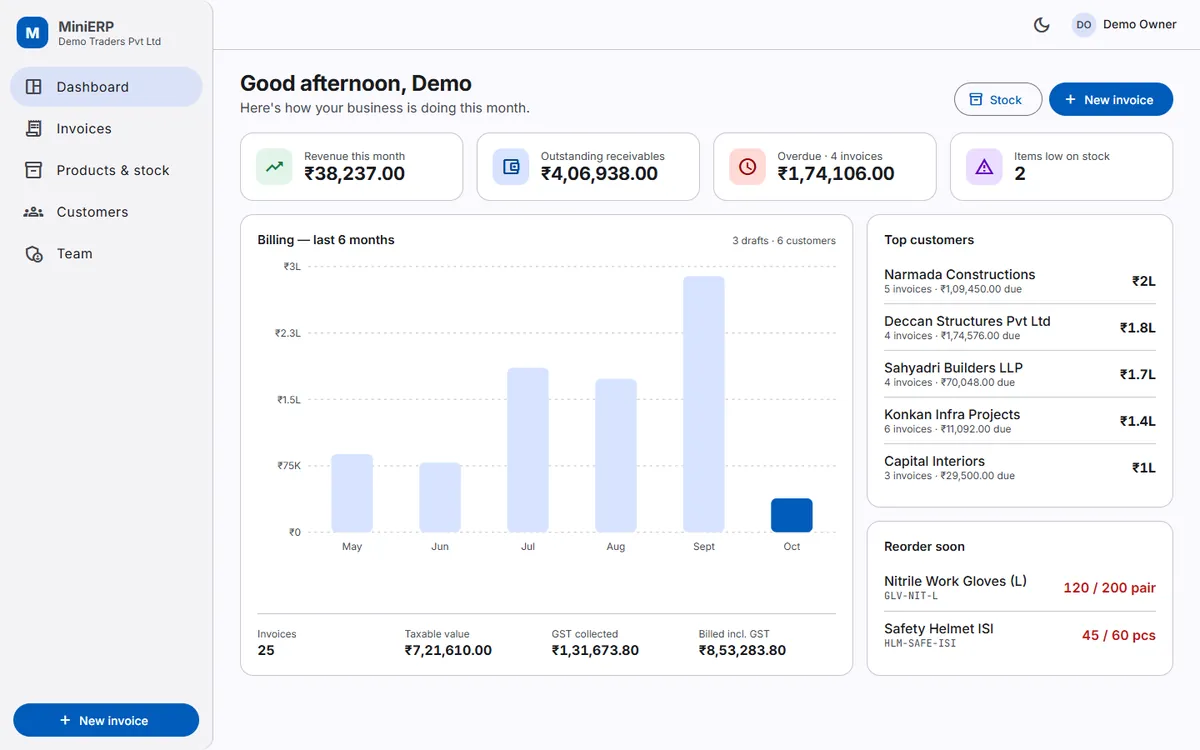Click the ₹1.4L amount for Konkan
This screenshot has height=750, width=1200.
(x=1138, y=421)
